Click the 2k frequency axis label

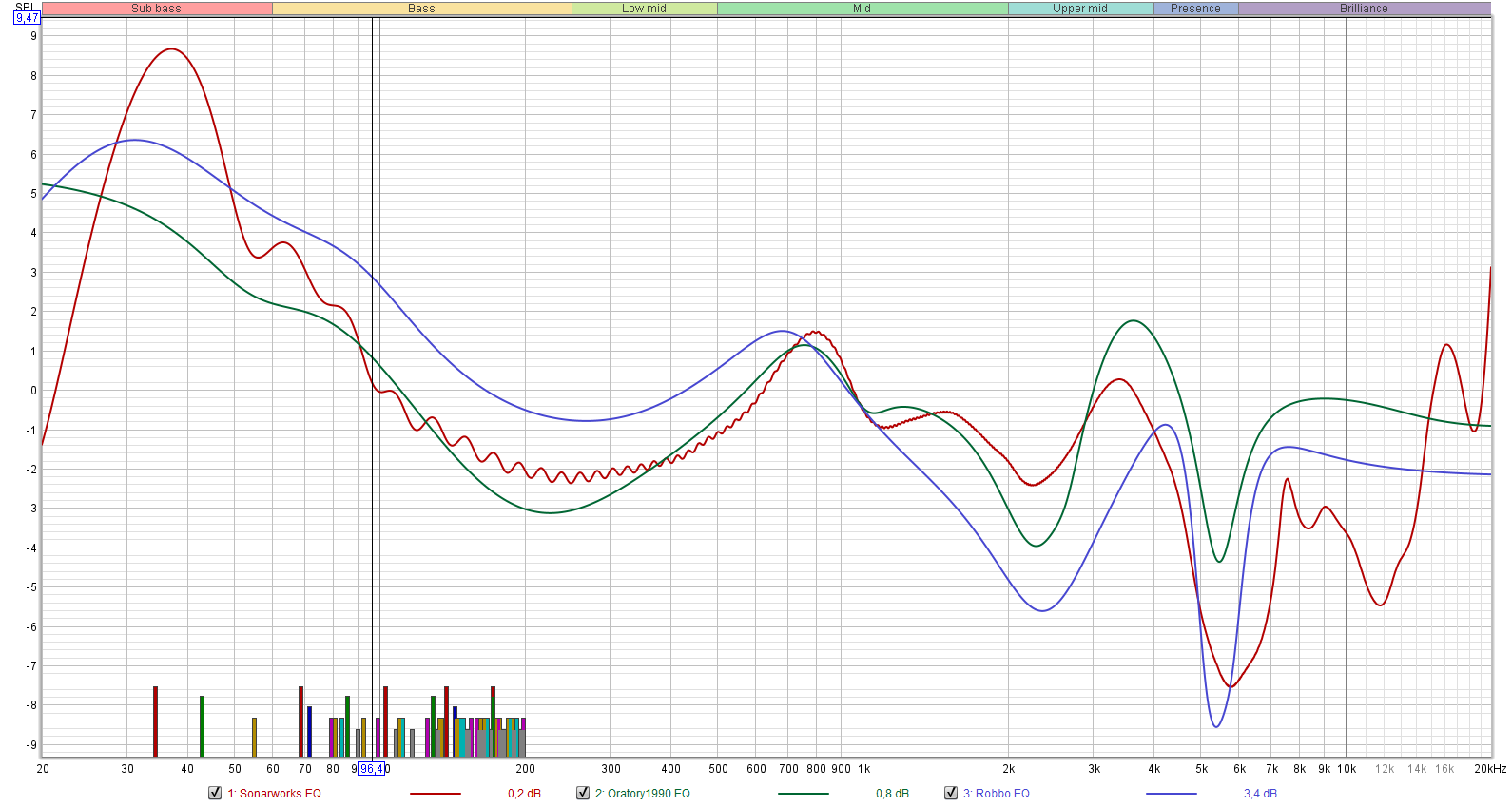(x=1008, y=769)
